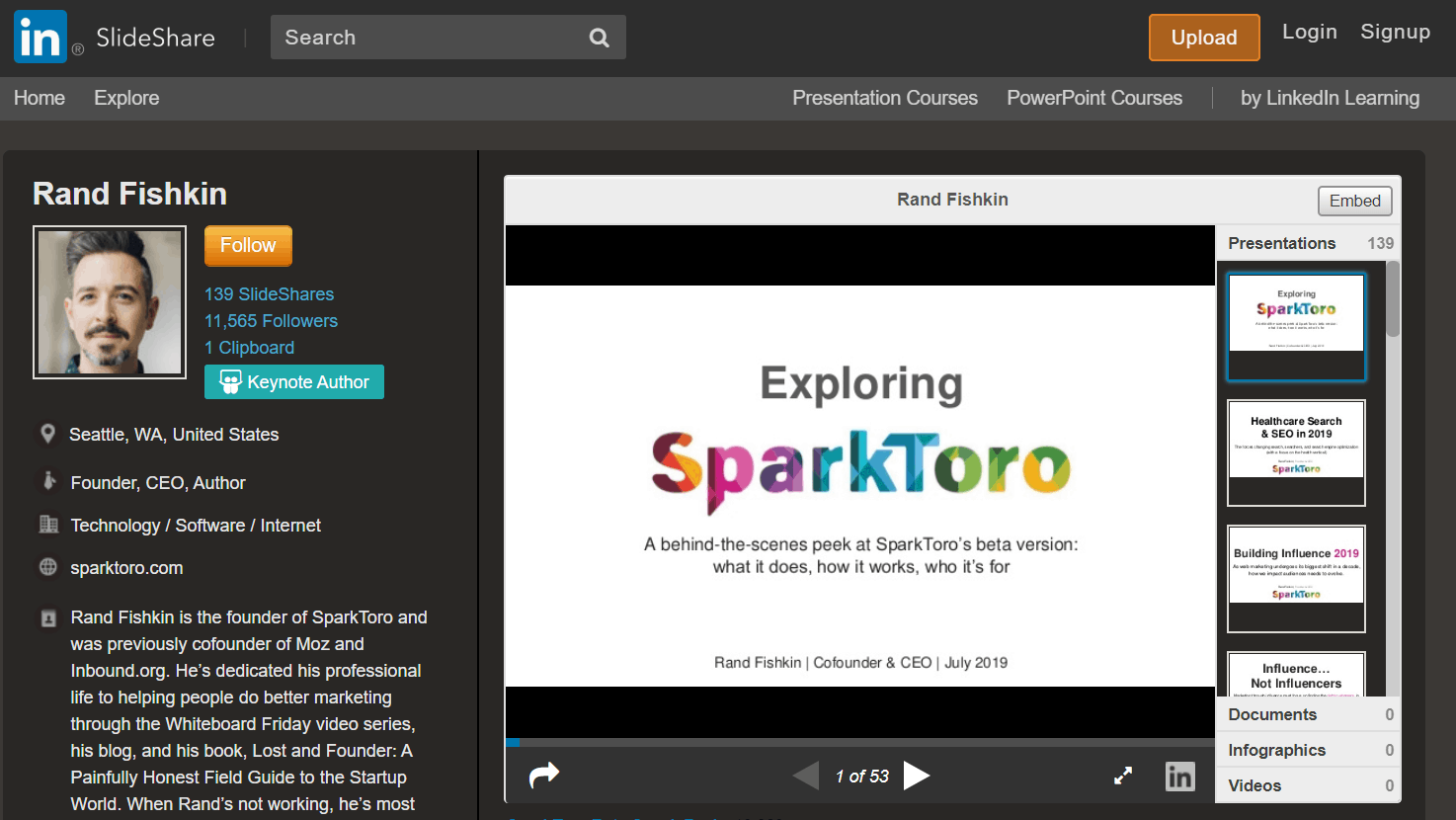Open by LinkedIn Learning link
The height and width of the screenshot is (820, 1456).
pos(1330,98)
